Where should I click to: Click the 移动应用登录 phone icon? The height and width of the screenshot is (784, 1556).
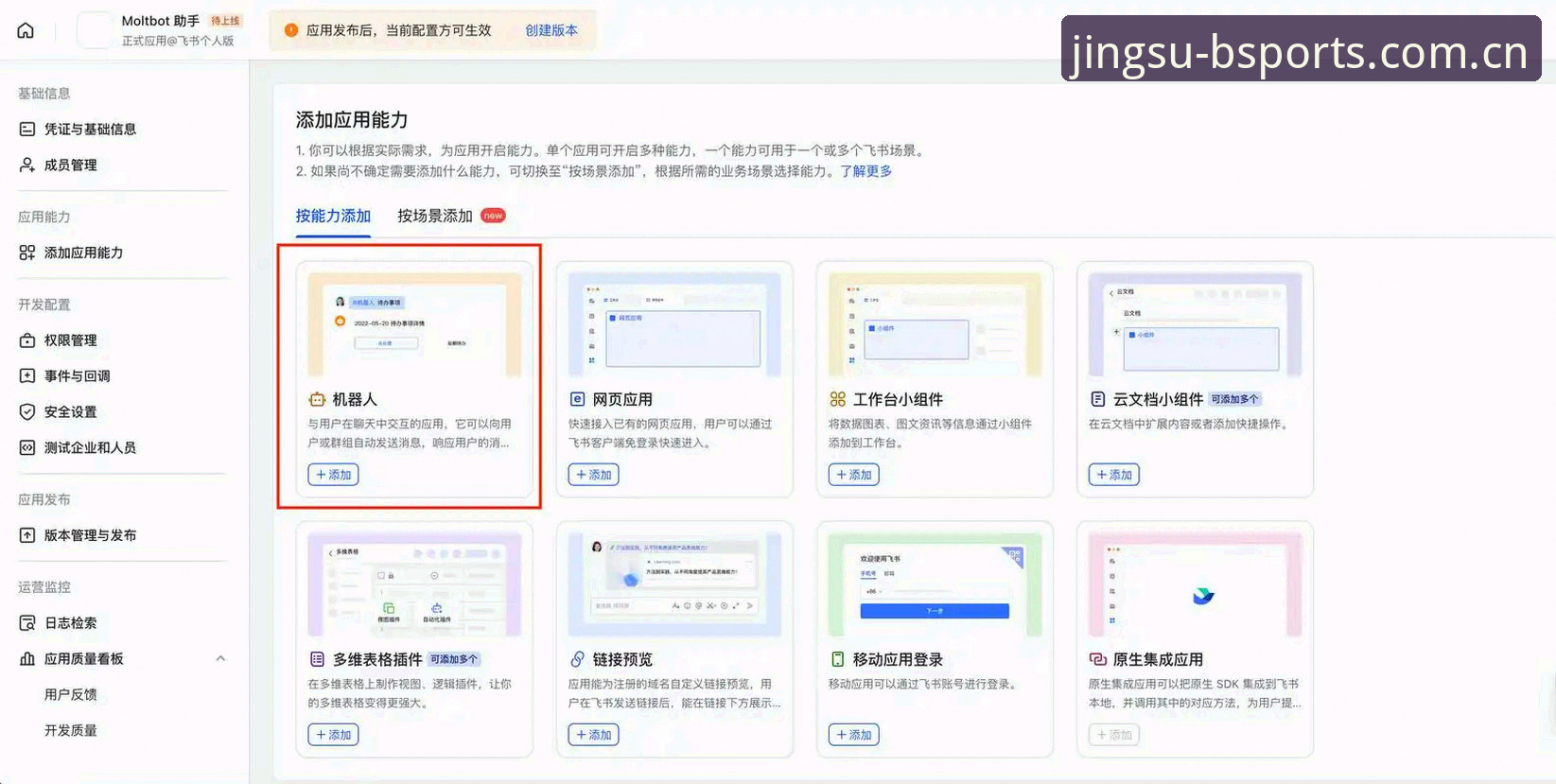pyautogui.click(x=837, y=659)
